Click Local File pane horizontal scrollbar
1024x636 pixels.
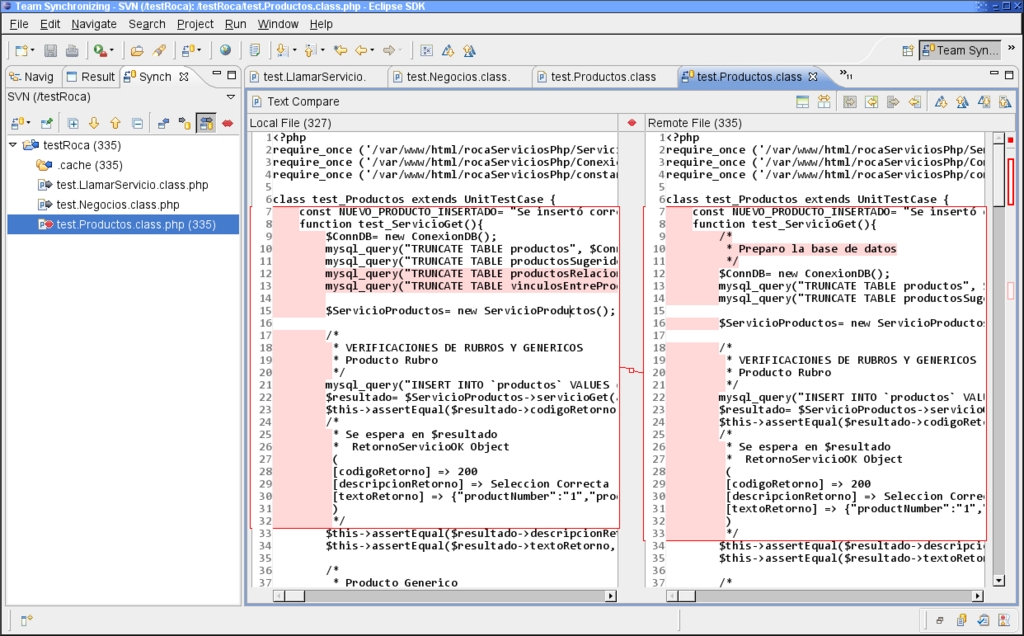point(445,595)
